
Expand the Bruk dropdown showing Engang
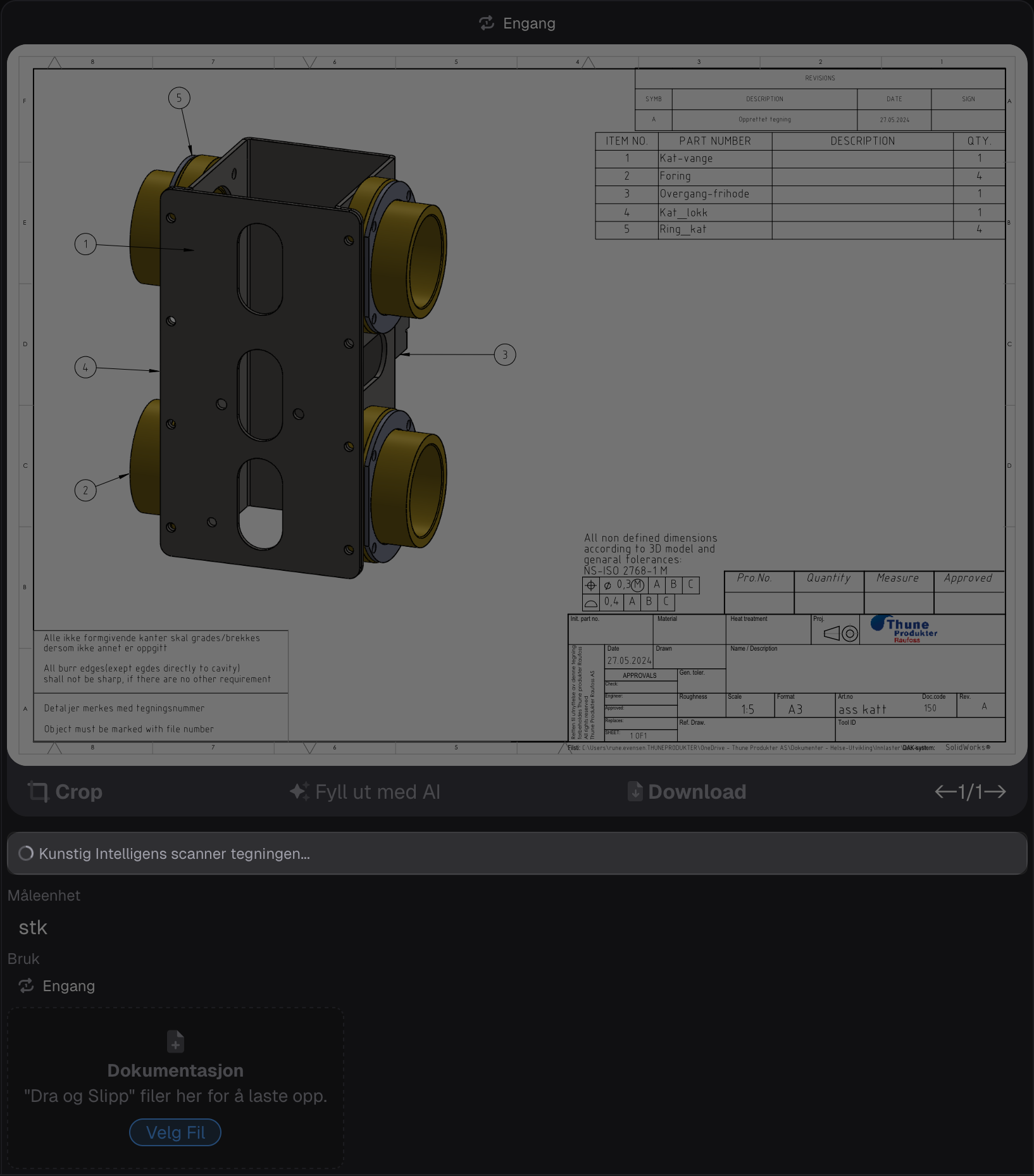(x=68, y=986)
